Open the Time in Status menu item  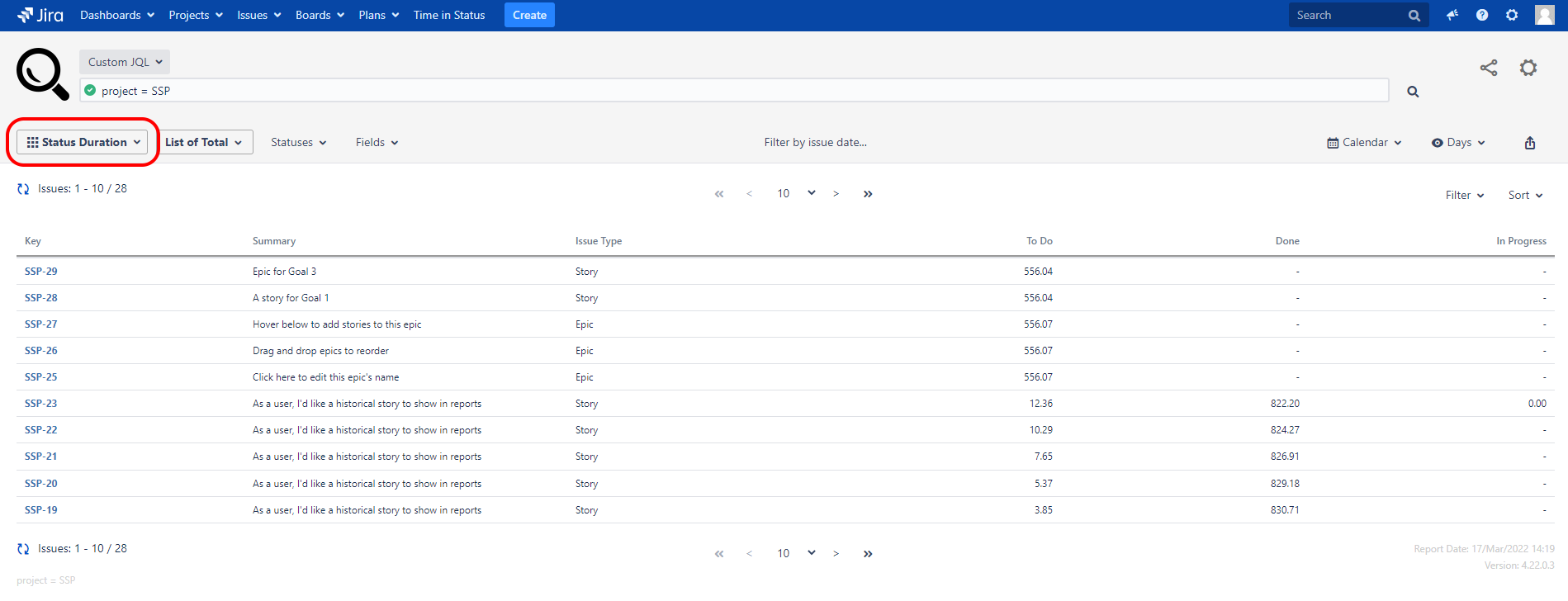click(x=449, y=15)
